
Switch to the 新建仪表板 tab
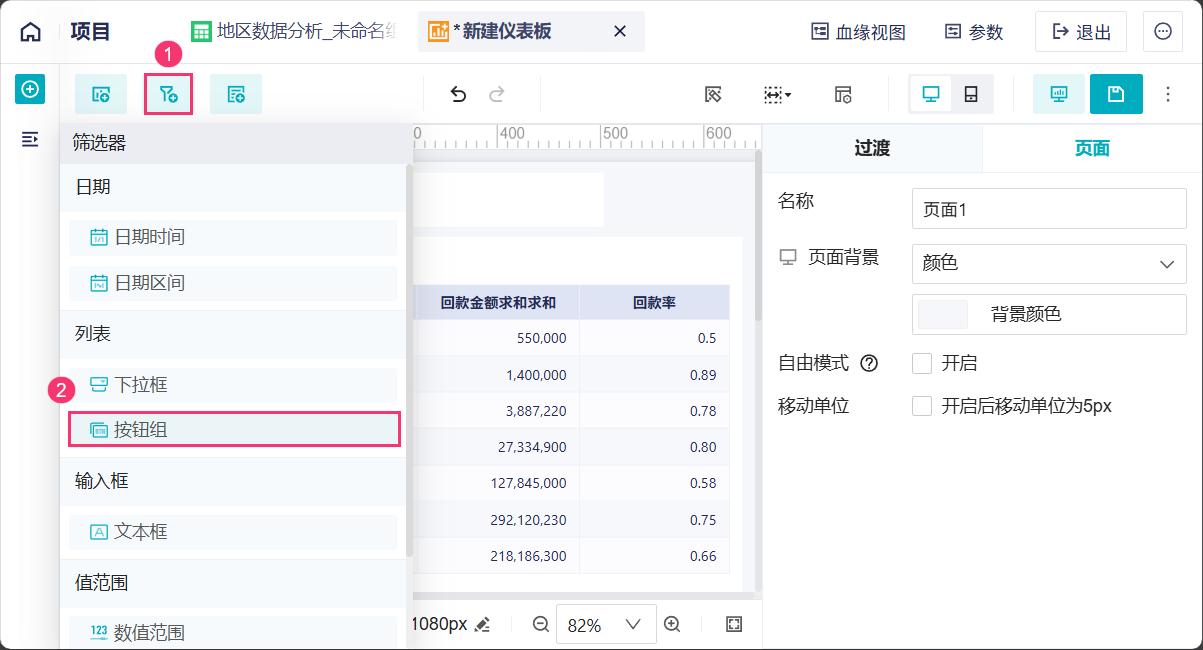click(502, 32)
